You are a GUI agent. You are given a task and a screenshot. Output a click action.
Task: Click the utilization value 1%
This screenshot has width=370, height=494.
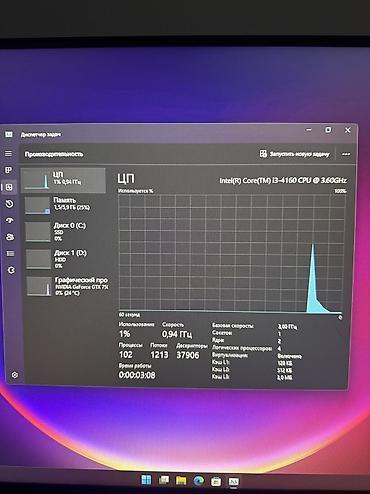[124, 334]
